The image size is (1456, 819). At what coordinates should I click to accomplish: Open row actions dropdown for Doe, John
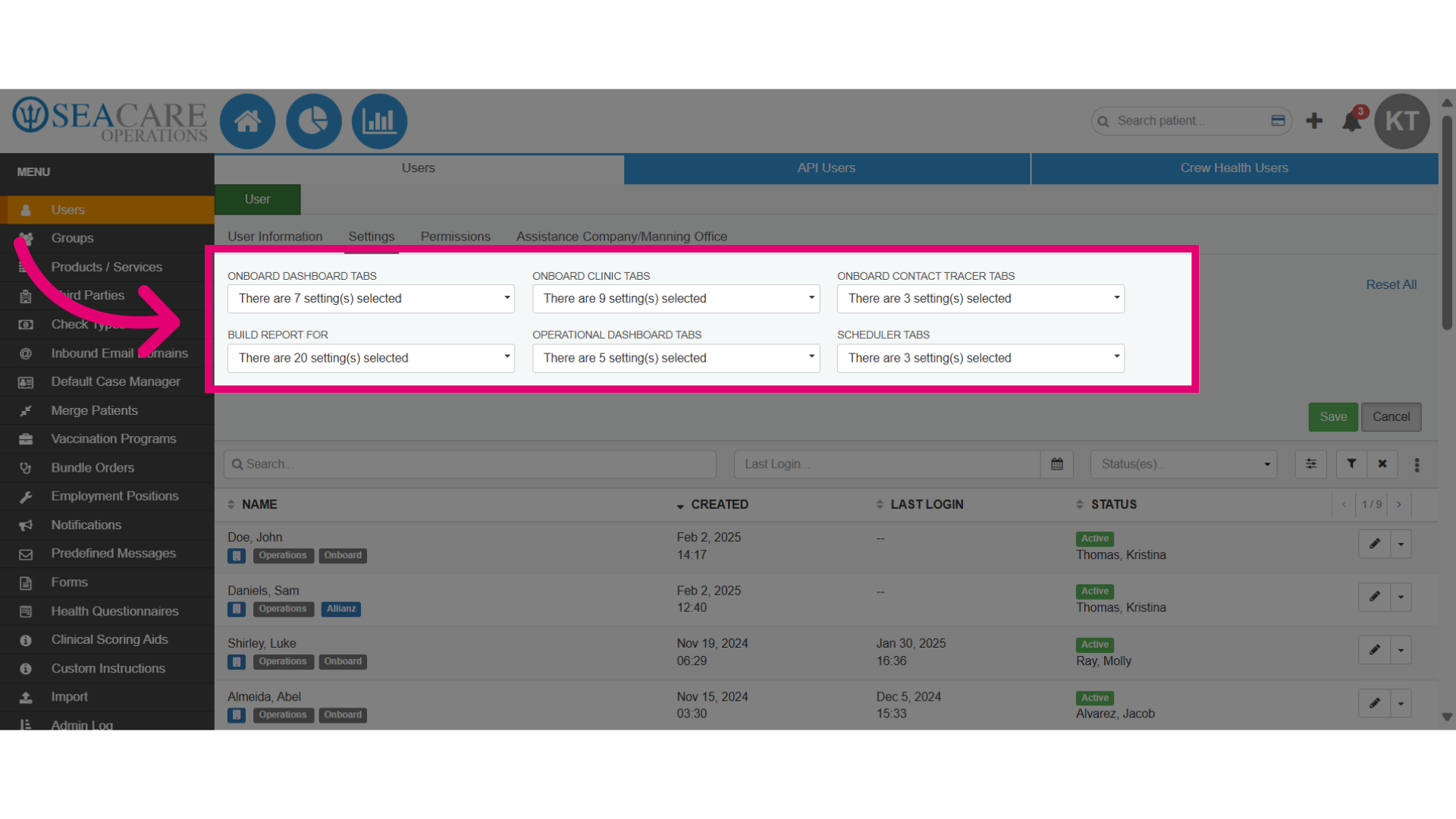(x=1401, y=544)
